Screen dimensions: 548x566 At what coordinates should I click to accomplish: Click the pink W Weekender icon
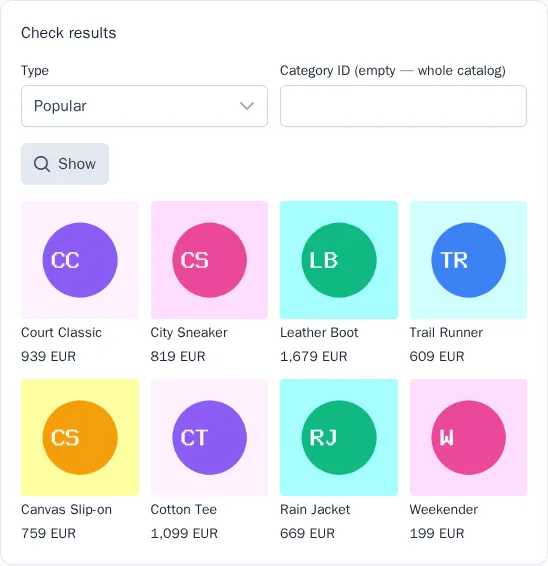(468, 437)
